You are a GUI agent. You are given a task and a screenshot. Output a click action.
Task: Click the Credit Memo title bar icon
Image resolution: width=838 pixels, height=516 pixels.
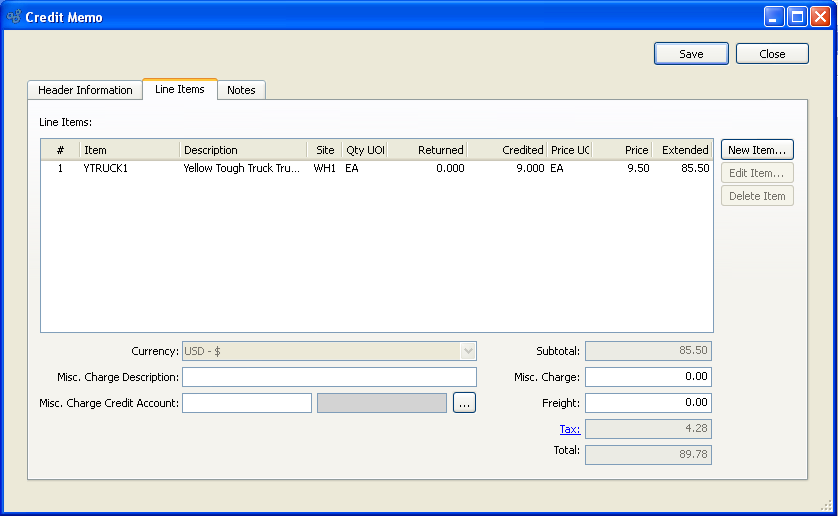[x=14, y=17]
